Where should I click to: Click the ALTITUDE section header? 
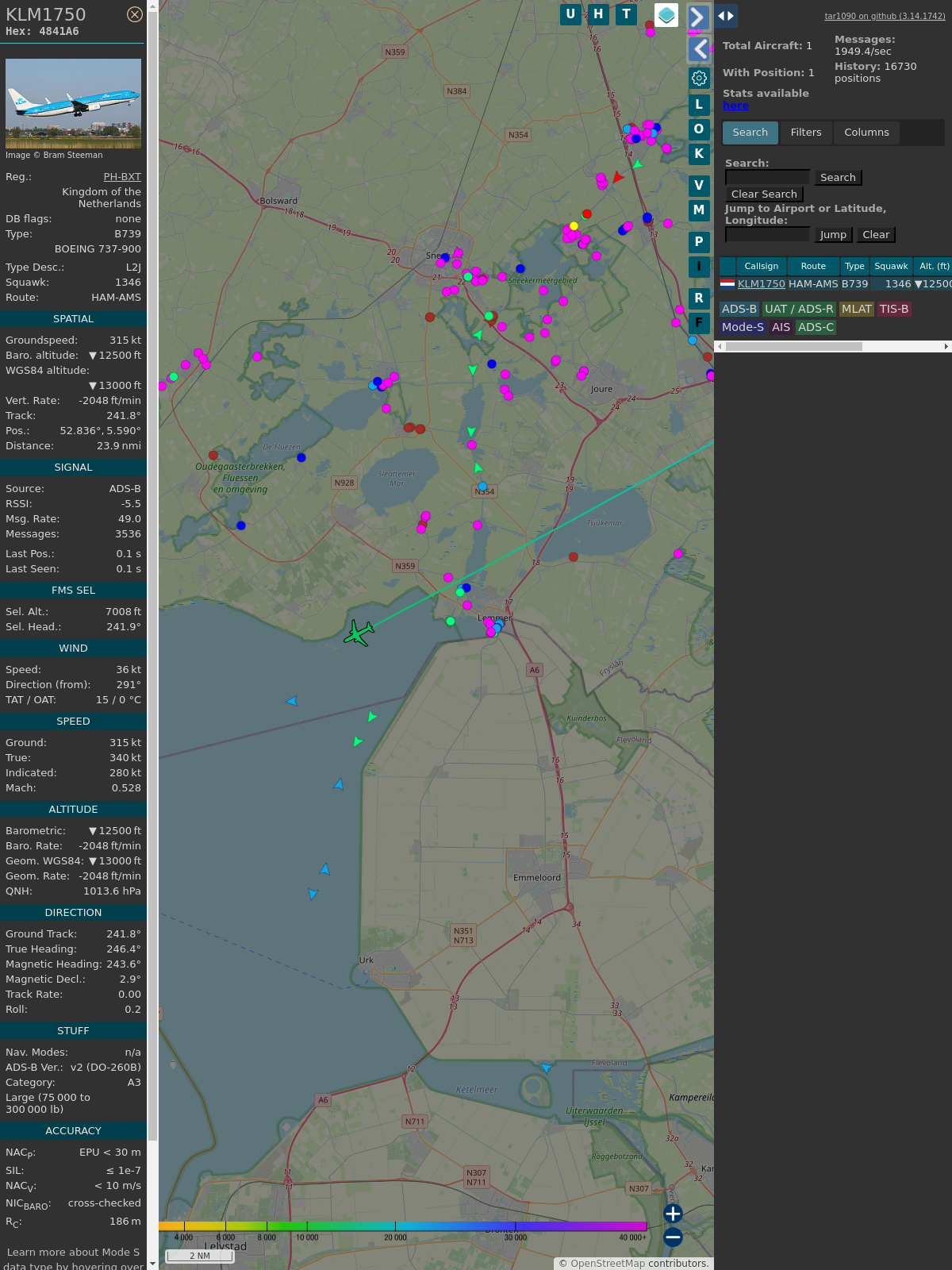click(73, 810)
